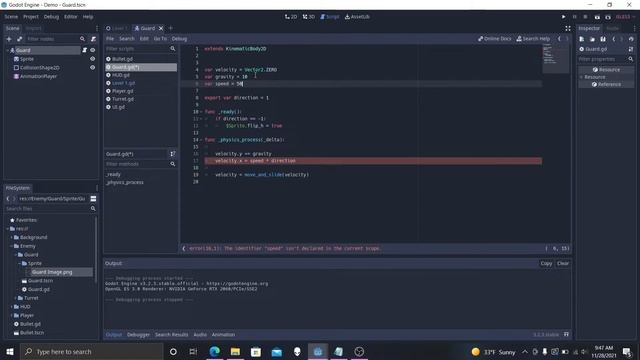Go to previous object in Inspector history
640x360 pixels.
point(613,39)
